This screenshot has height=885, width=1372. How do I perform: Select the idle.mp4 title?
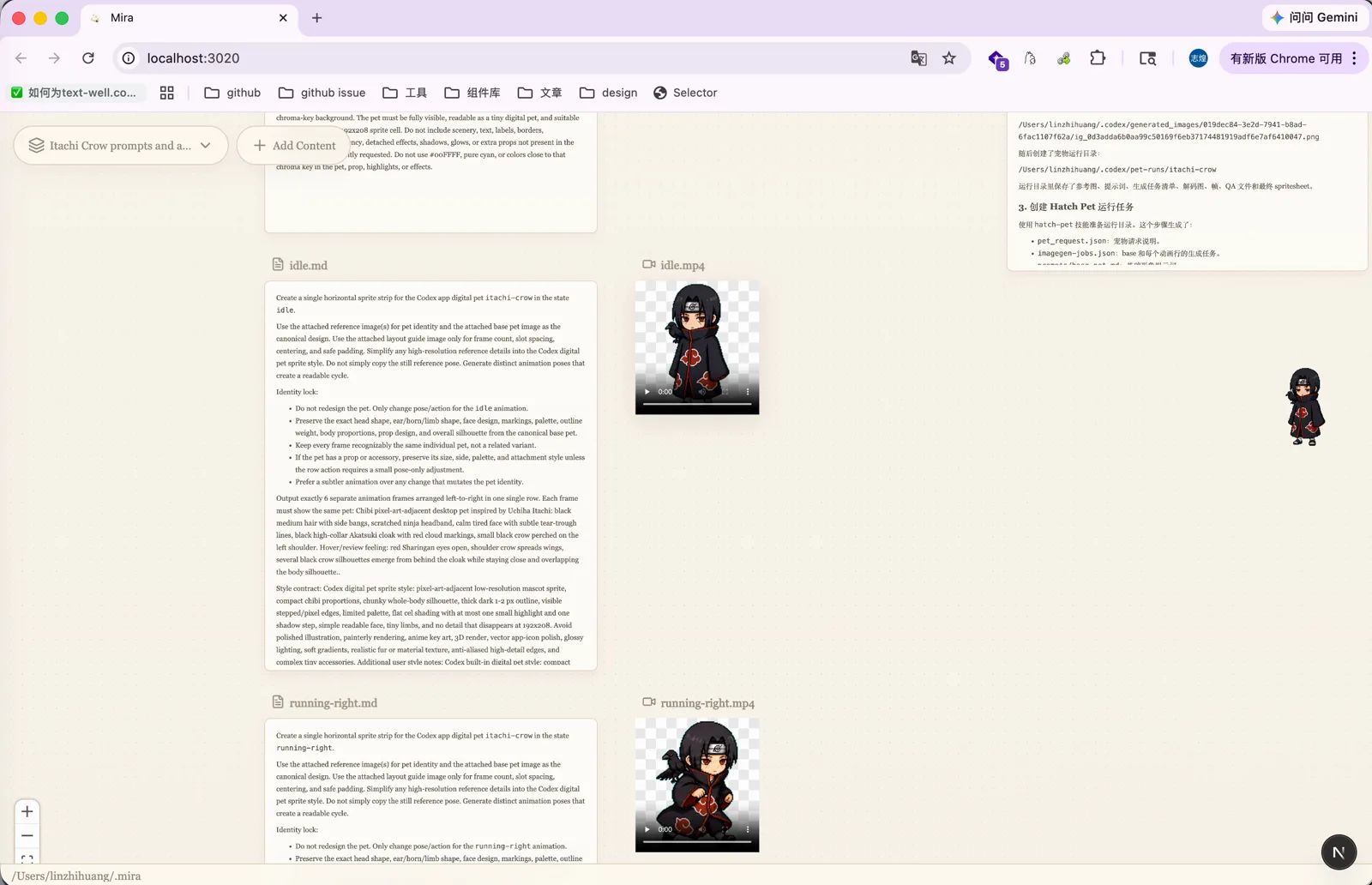click(x=683, y=266)
